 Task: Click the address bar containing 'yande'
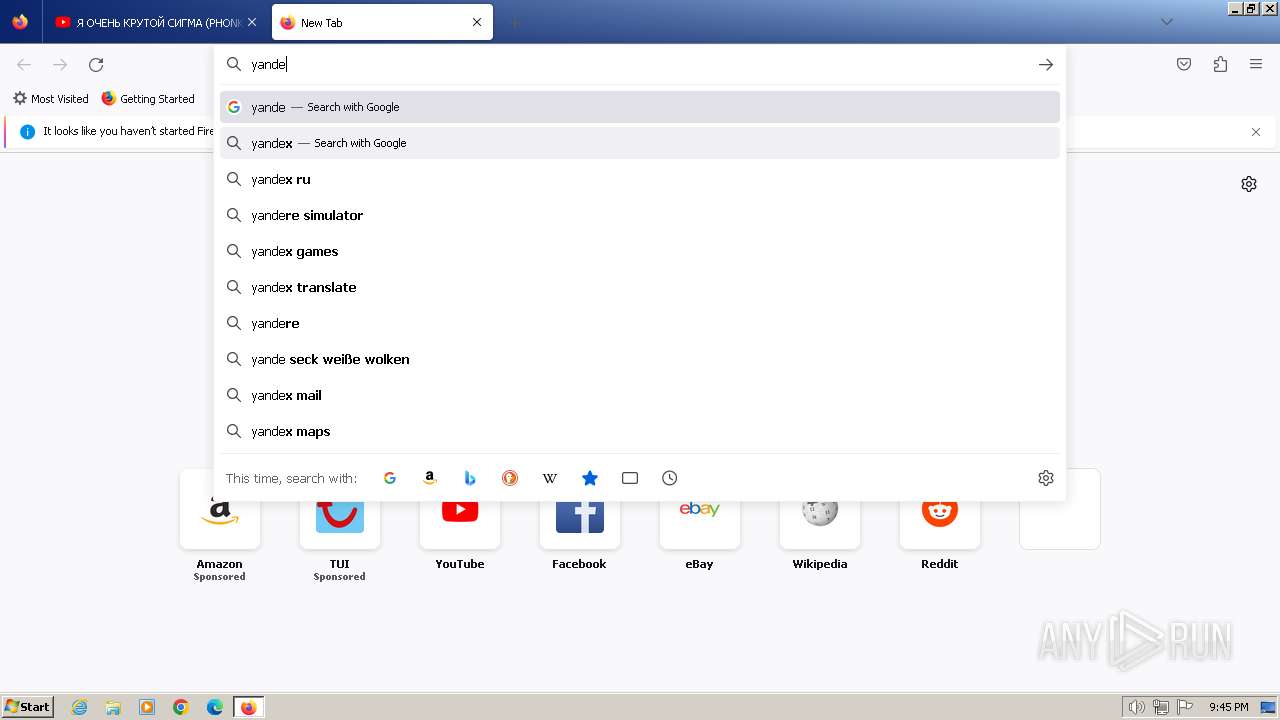(640, 64)
